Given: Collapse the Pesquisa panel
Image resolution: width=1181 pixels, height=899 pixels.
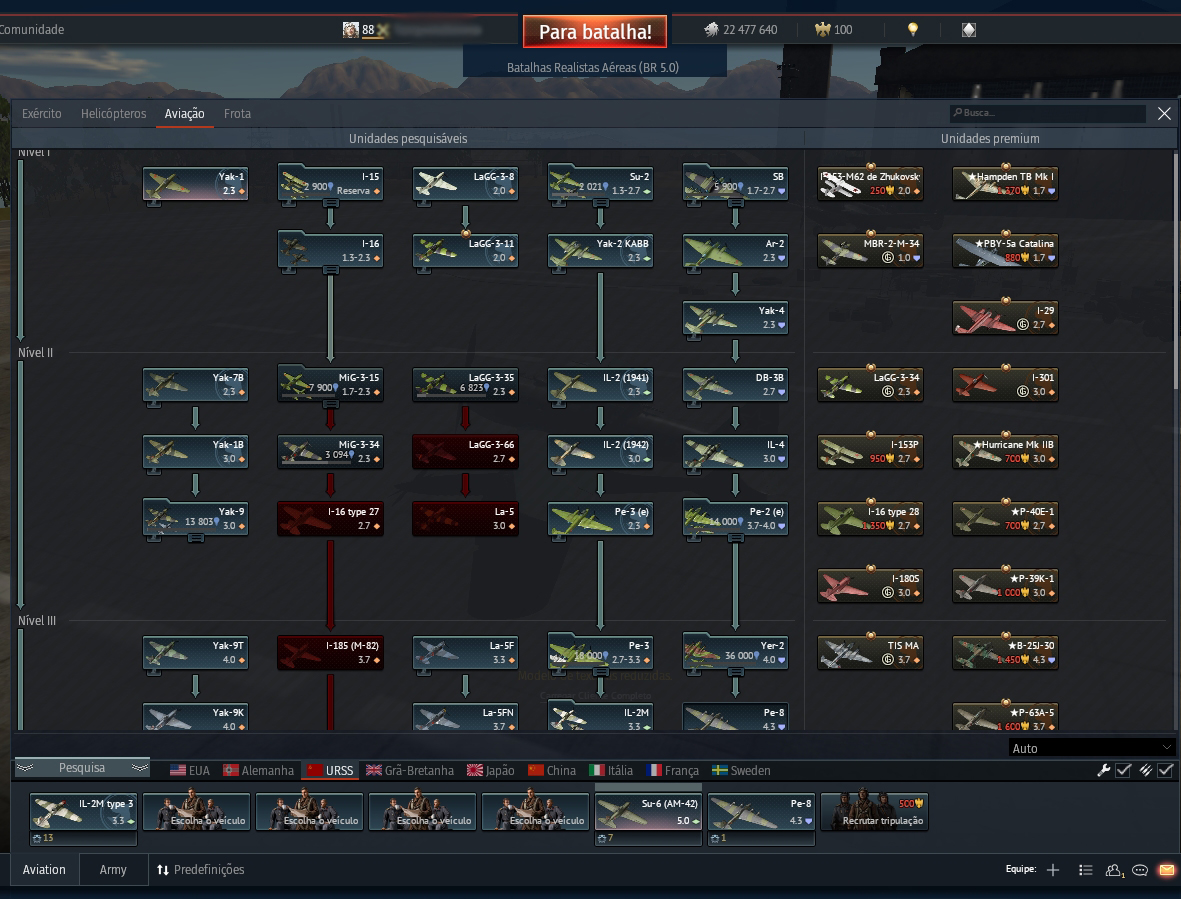Looking at the screenshot, I should click(x=82, y=767).
